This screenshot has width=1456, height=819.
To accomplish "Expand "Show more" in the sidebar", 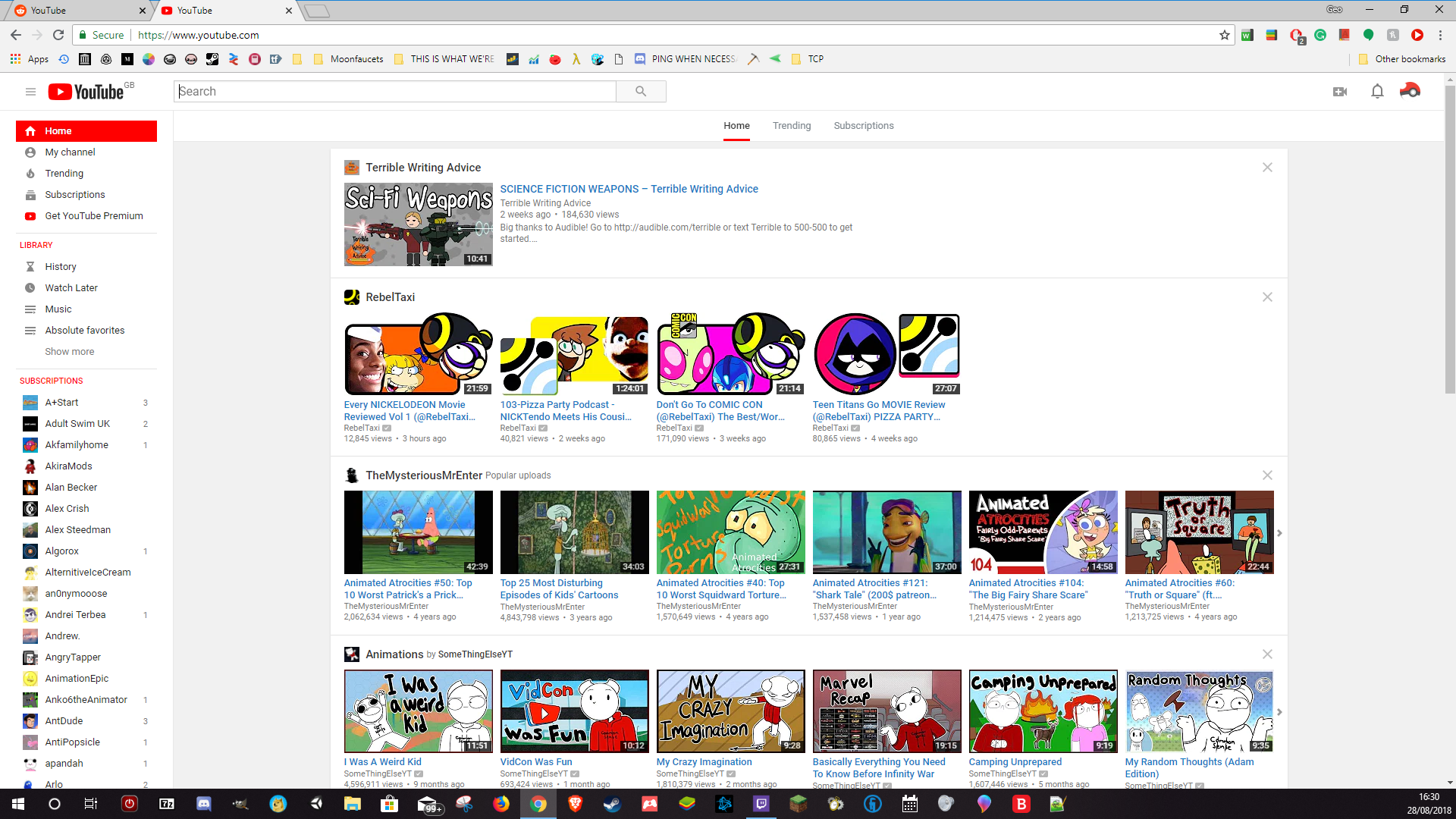I will pos(69,351).
